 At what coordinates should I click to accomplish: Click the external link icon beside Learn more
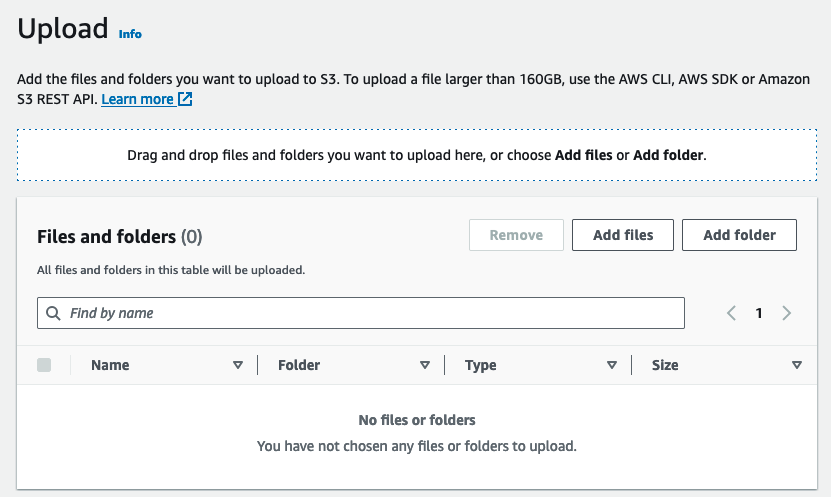click(185, 99)
